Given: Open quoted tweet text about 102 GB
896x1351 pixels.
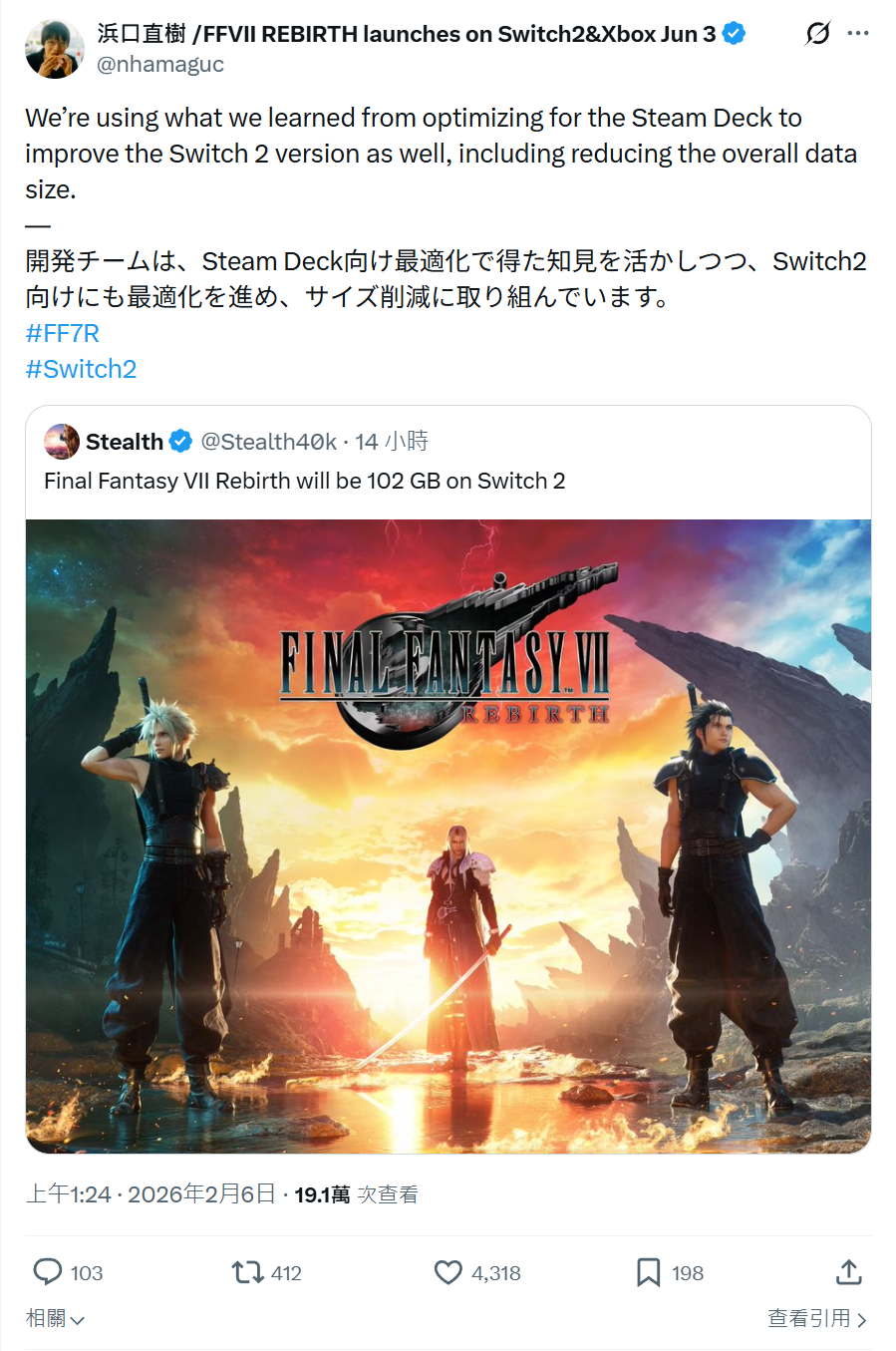Looking at the screenshot, I should pyautogui.click(x=305, y=481).
